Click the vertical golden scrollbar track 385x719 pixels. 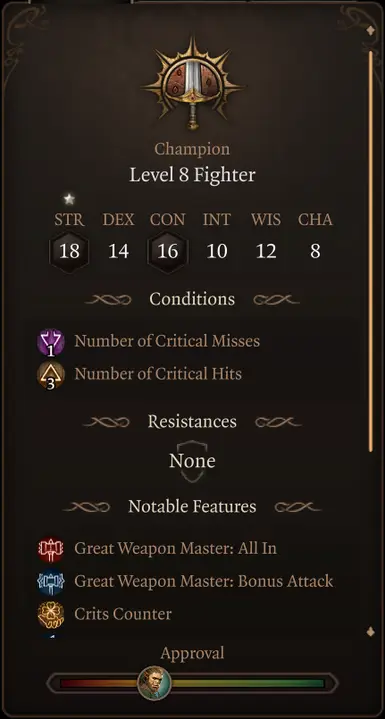click(x=371, y=251)
